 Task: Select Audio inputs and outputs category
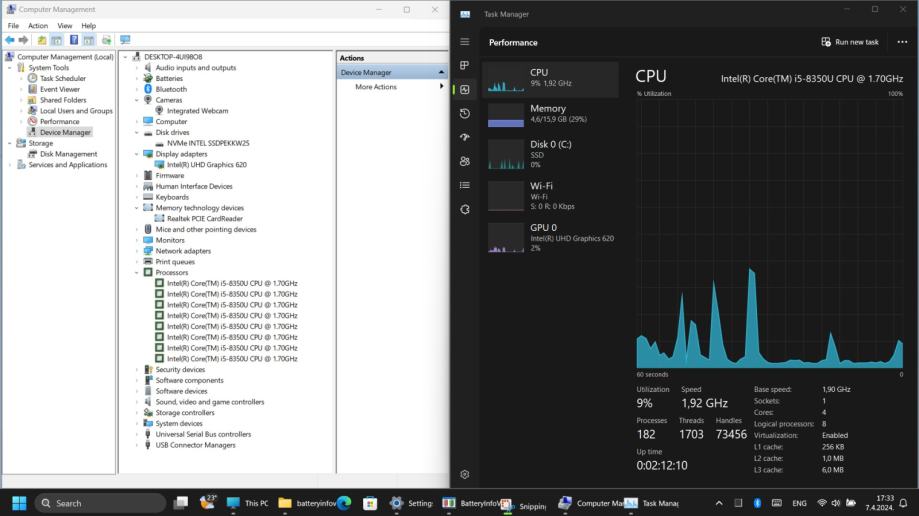[x=196, y=68]
